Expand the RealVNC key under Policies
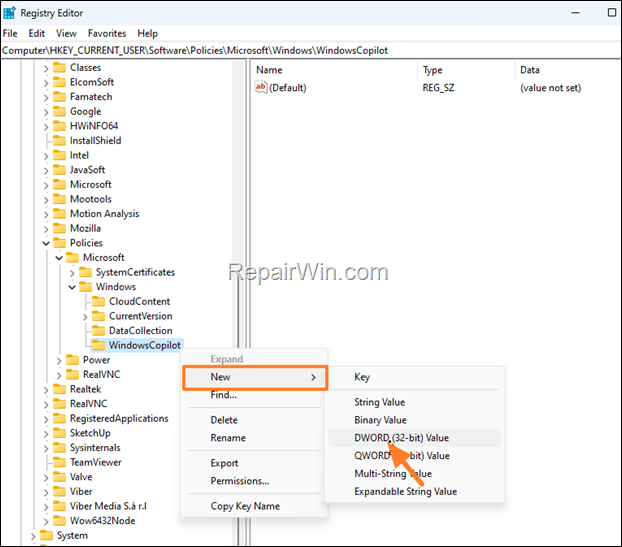This screenshot has width=622, height=547. [59, 375]
